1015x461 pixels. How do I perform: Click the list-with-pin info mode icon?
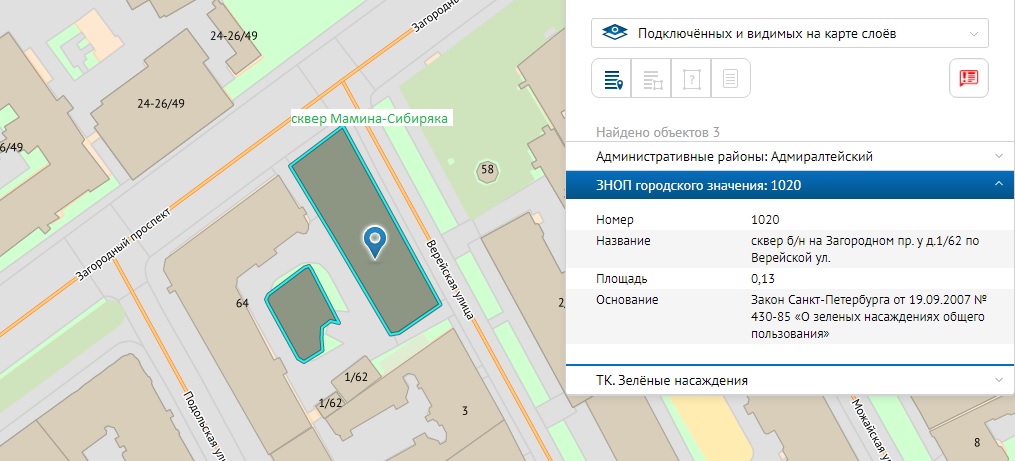pyautogui.click(x=612, y=79)
